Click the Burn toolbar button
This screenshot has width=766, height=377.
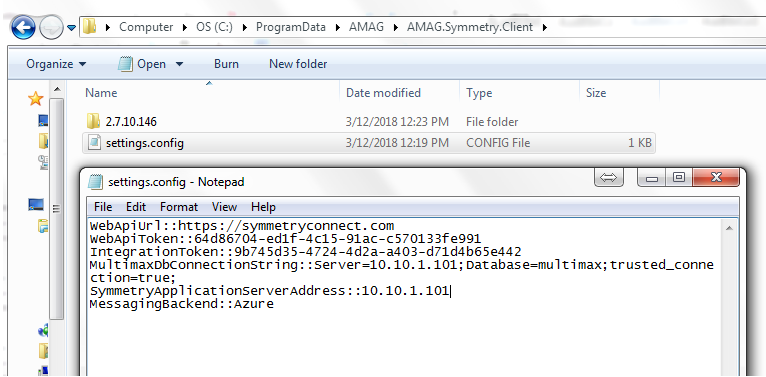[226, 64]
